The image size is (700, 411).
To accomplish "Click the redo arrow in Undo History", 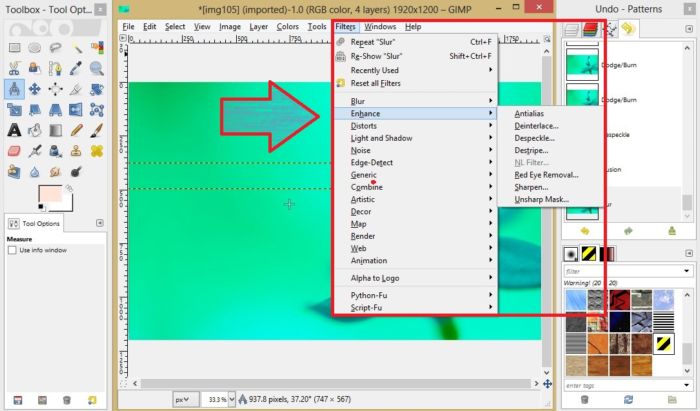I will pyautogui.click(x=627, y=230).
